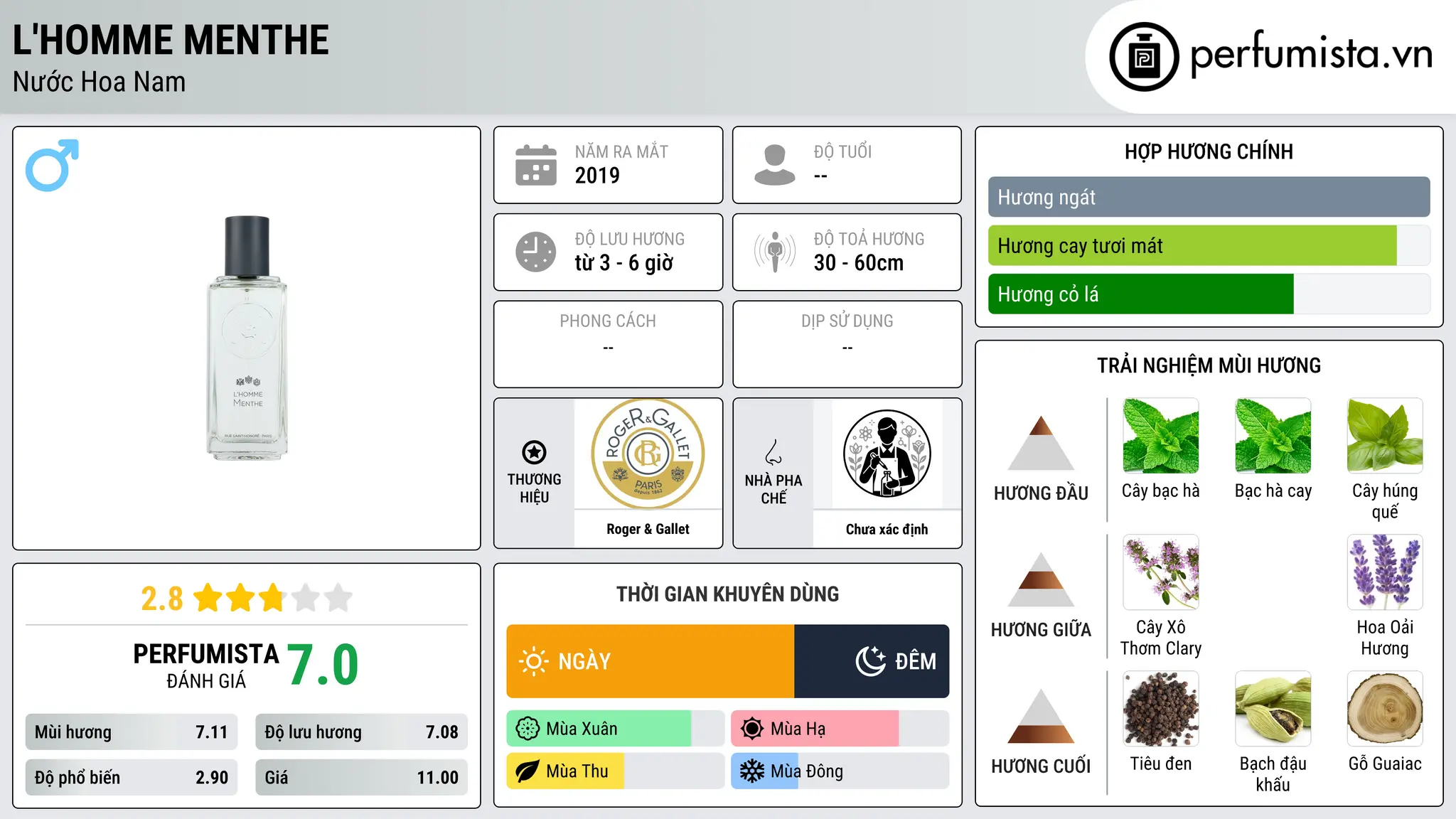This screenshot has width=1456, height=819.
Task: Click the 2.8 star rating number
Action: [162, 599]
